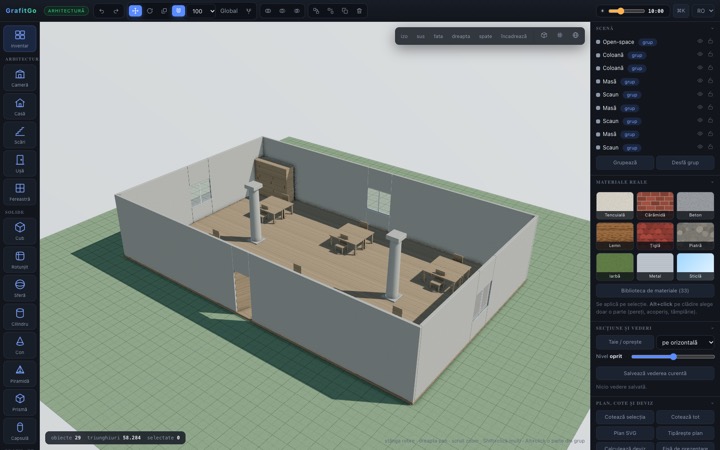This screenshot has height=450, width=720.
Task: Select the Open-space row in scene list
Action: (655, 42)
